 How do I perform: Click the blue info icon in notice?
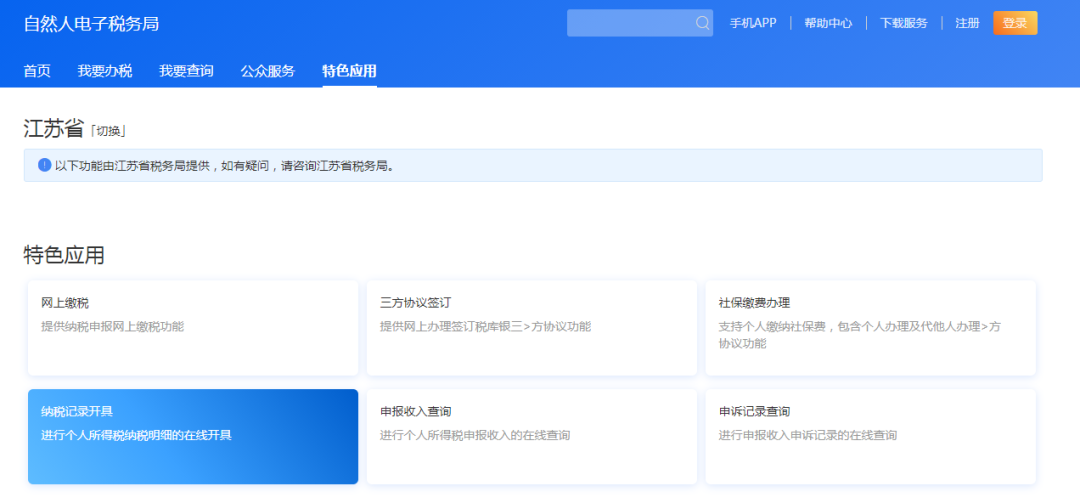tap(44, 165)
